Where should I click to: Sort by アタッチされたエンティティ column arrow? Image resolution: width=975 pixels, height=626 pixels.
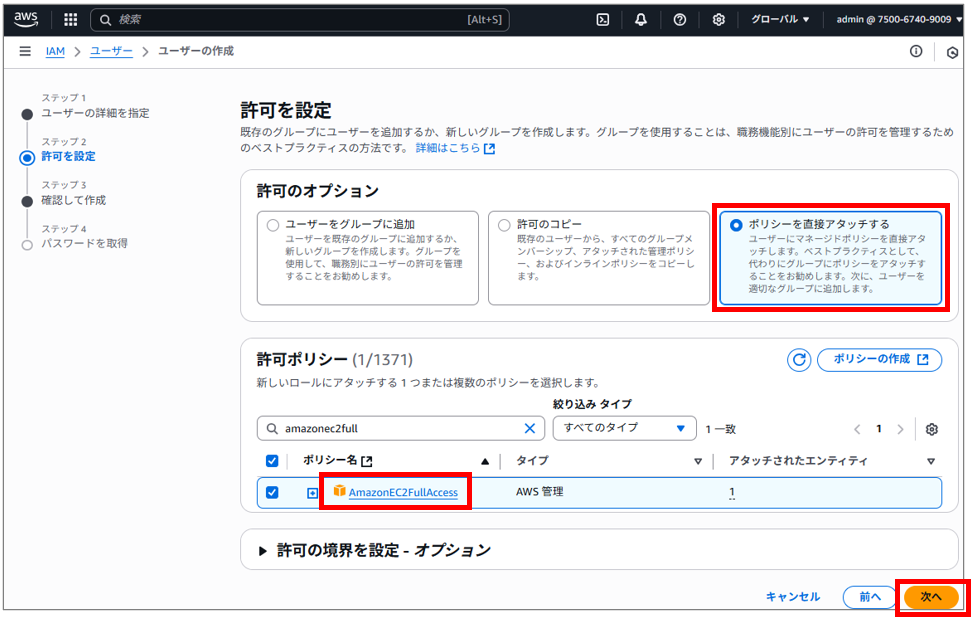point(931,461)
